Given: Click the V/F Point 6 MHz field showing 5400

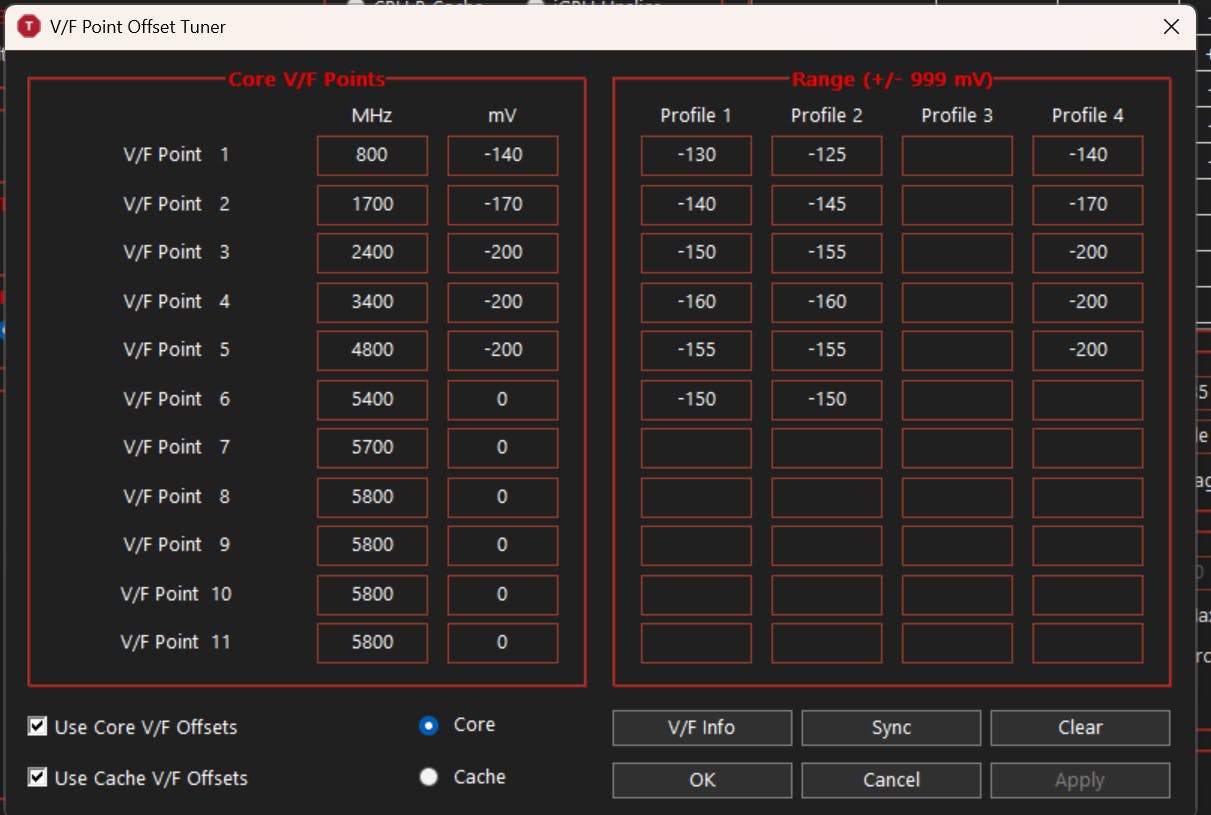Looking at the screenshot, I should tap(372, 399).
